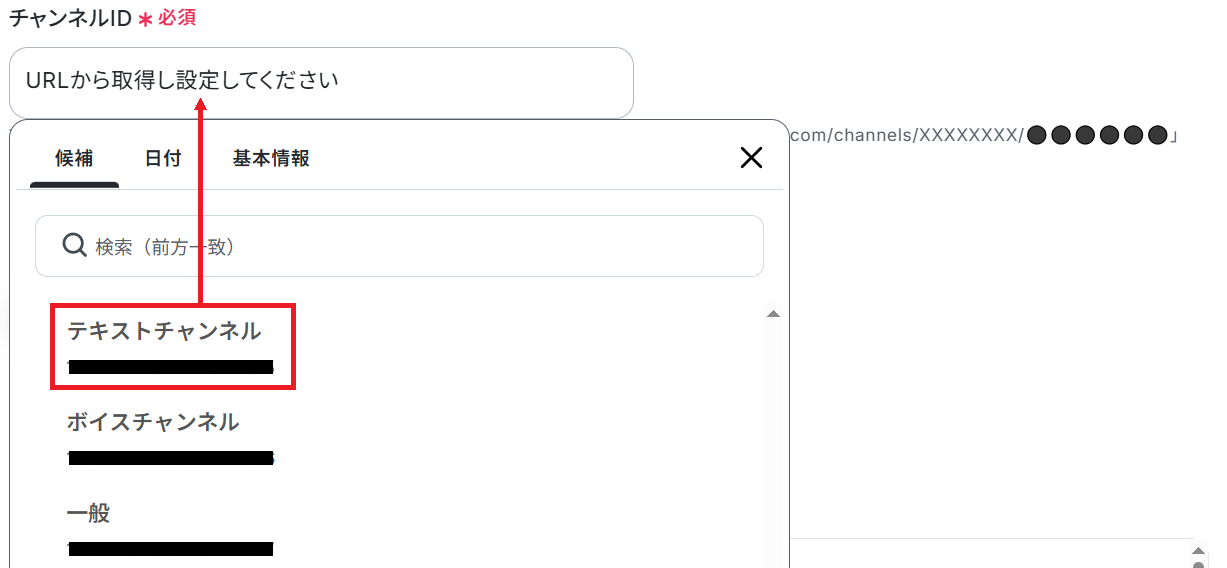Click the red required asterisk

pos(145,18)
